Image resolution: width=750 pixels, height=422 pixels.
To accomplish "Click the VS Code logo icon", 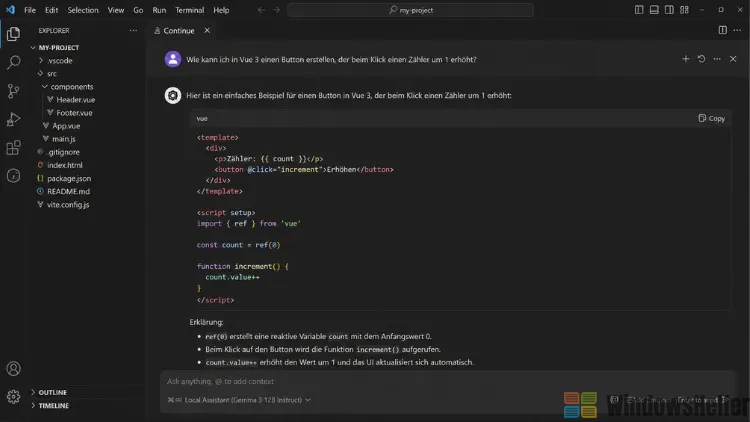I will coord(10,10).
